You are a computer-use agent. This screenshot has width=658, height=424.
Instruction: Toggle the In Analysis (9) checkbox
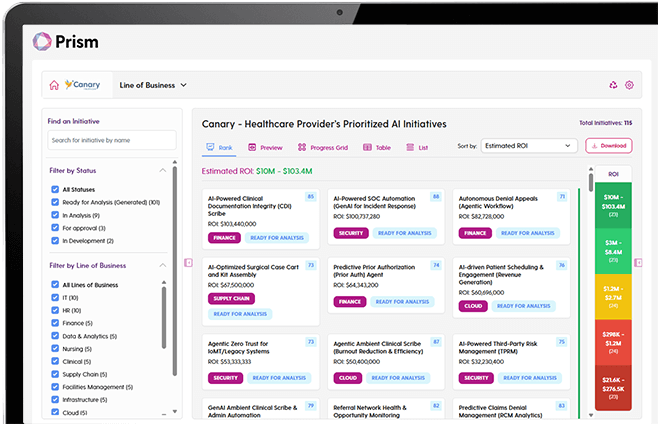pyautogui.click(x=55, y=215)
